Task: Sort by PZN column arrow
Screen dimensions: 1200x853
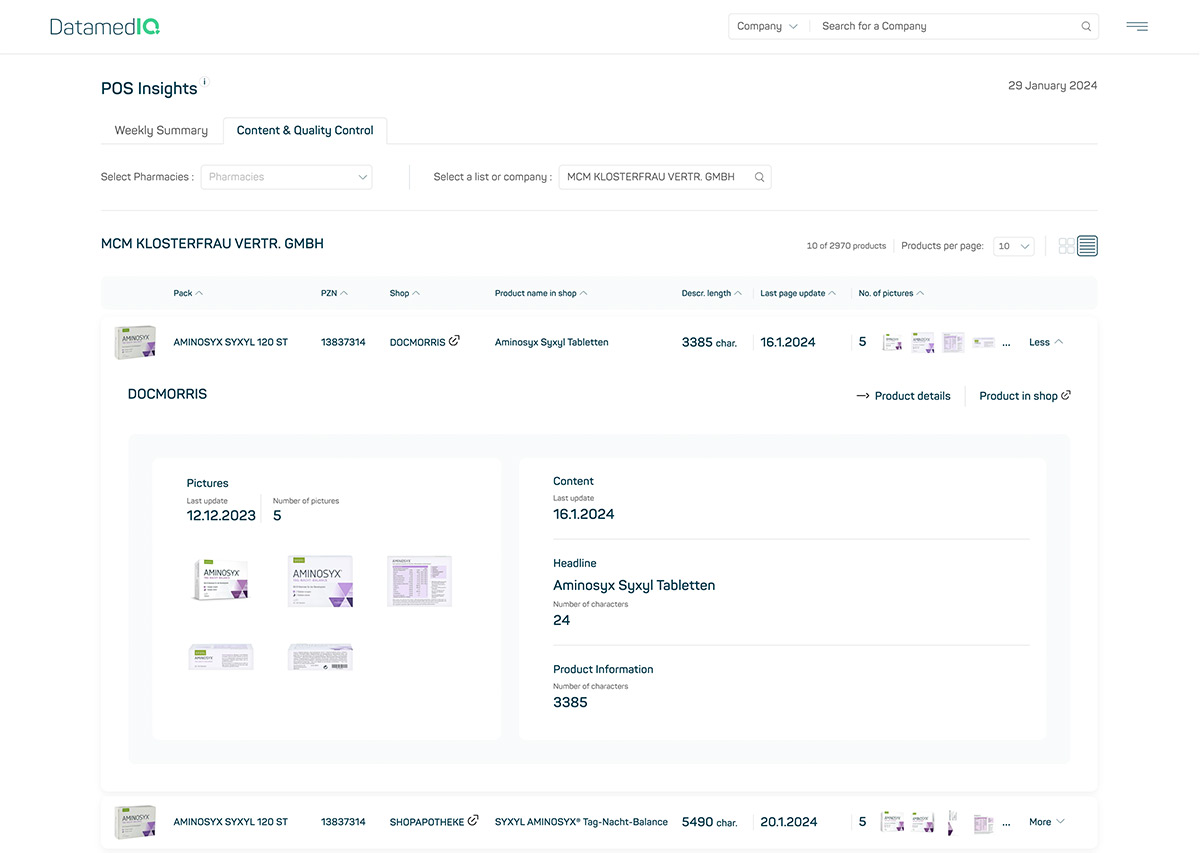Action: (344, 293)
